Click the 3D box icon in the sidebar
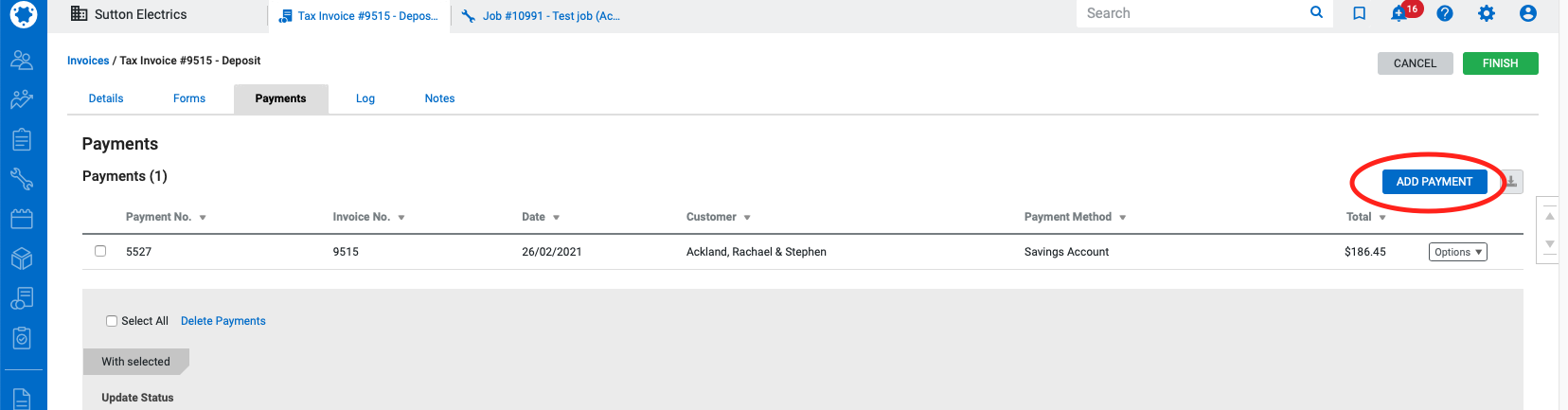 click(22, 258)
